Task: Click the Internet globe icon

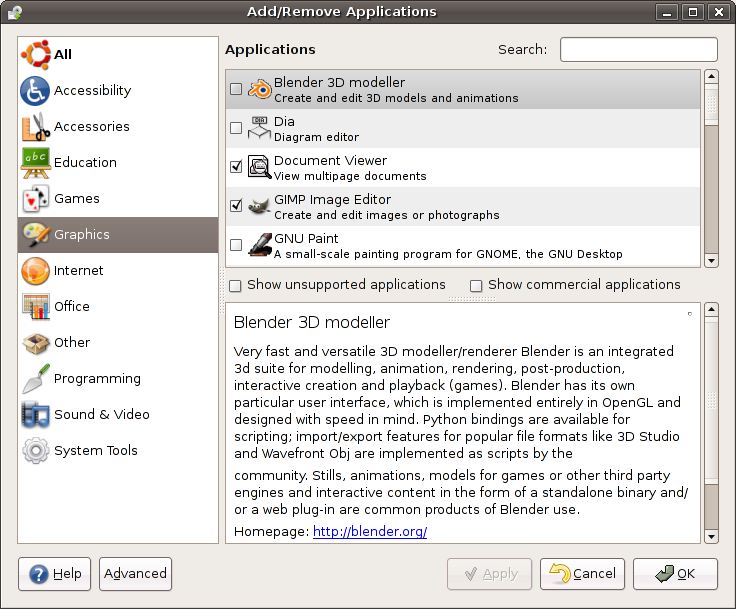Action: pos(35,271)
